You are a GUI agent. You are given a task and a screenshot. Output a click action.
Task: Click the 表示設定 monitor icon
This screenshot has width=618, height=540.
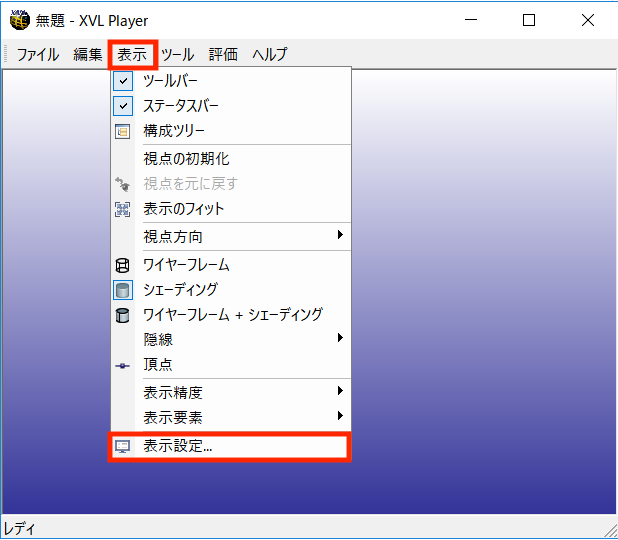coord(123,446)
